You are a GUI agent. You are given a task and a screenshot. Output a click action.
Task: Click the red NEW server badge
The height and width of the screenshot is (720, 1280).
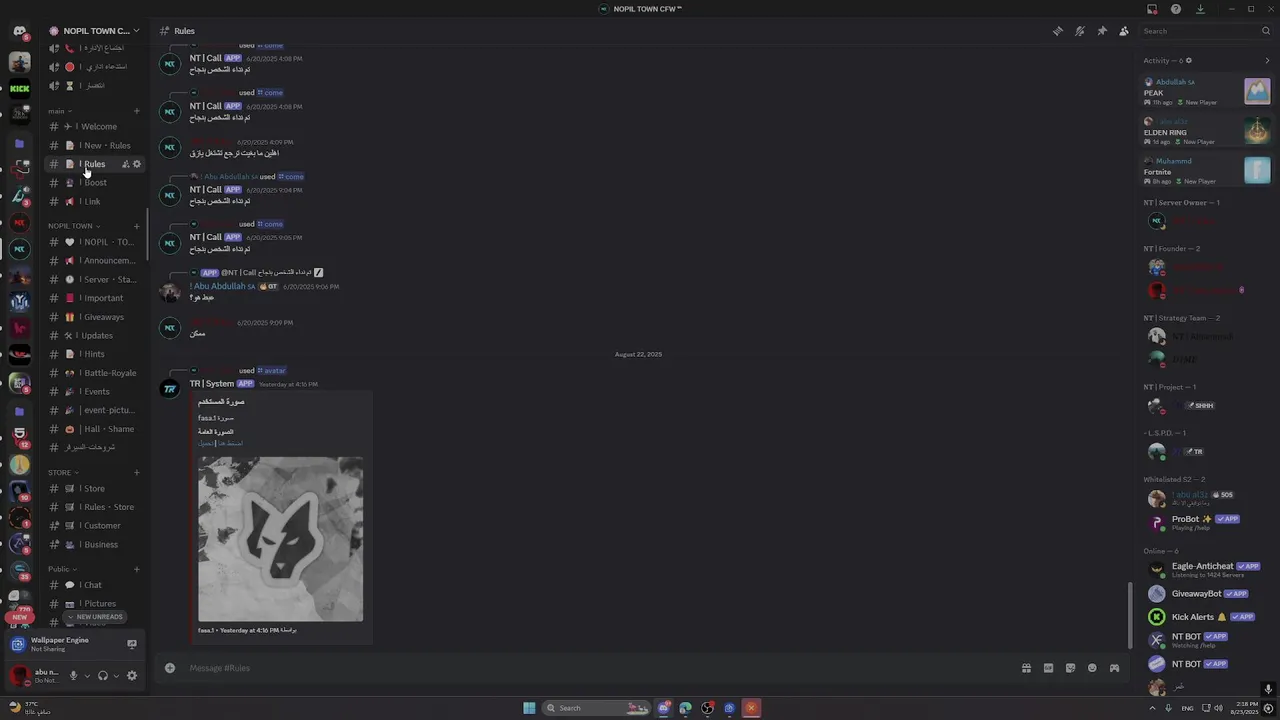[19, 617]
